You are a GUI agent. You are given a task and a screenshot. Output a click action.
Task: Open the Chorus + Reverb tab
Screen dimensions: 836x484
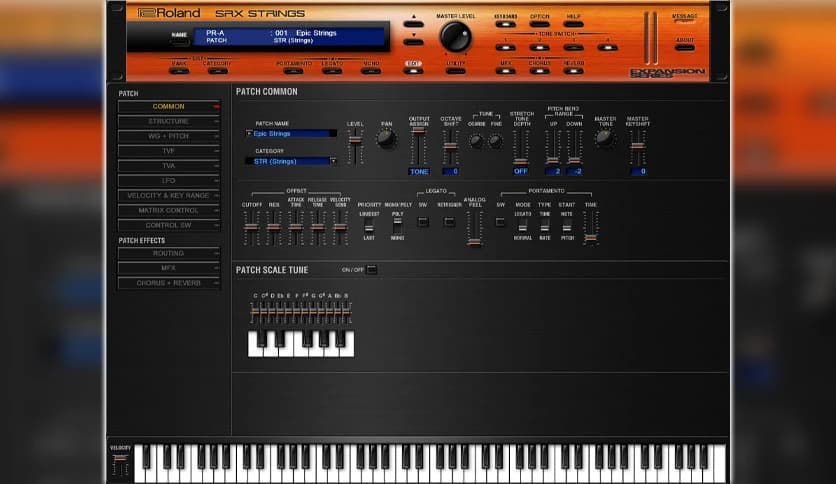tap(168, 283)
